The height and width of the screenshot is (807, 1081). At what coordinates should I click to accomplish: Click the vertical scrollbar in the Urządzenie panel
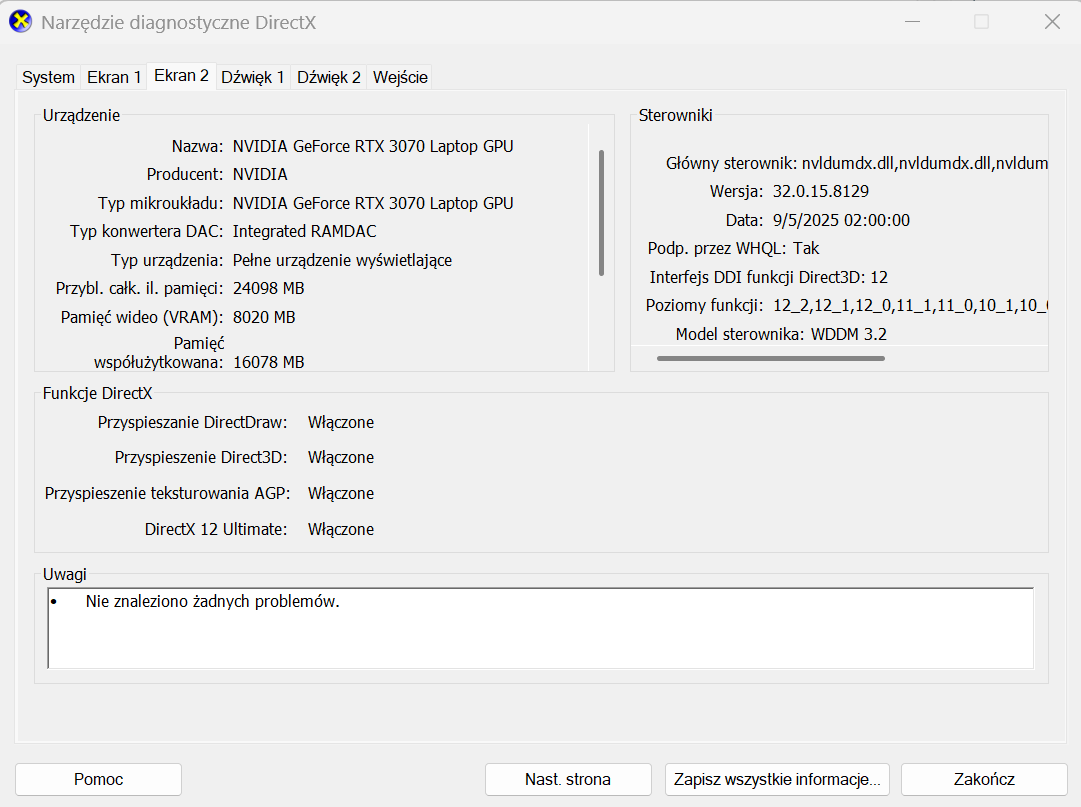coord(601,212)
